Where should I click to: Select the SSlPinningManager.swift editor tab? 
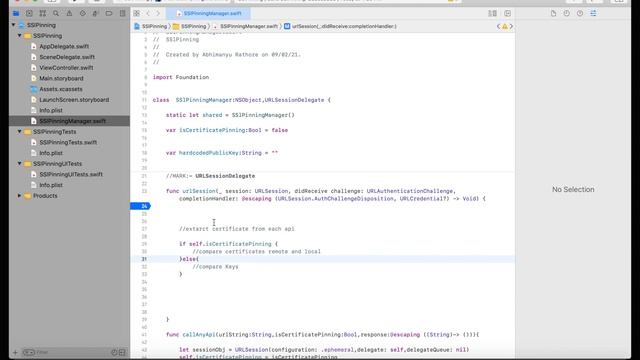coord(209,13)
